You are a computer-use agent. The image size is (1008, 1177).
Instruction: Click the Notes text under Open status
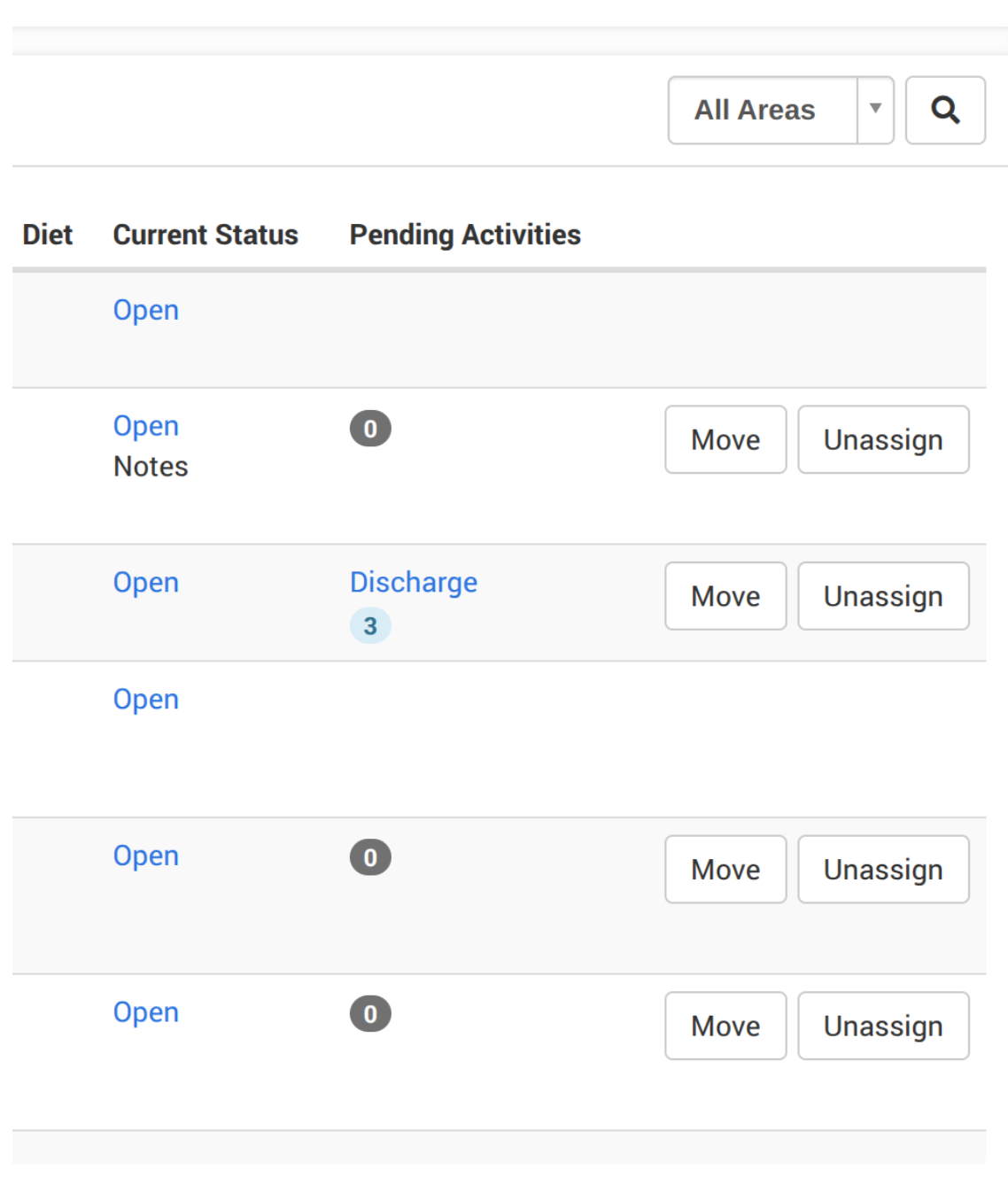[151, 467]
